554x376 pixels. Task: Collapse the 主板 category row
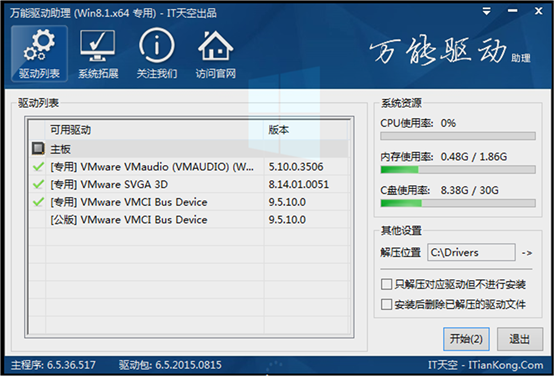click(189, 148)
